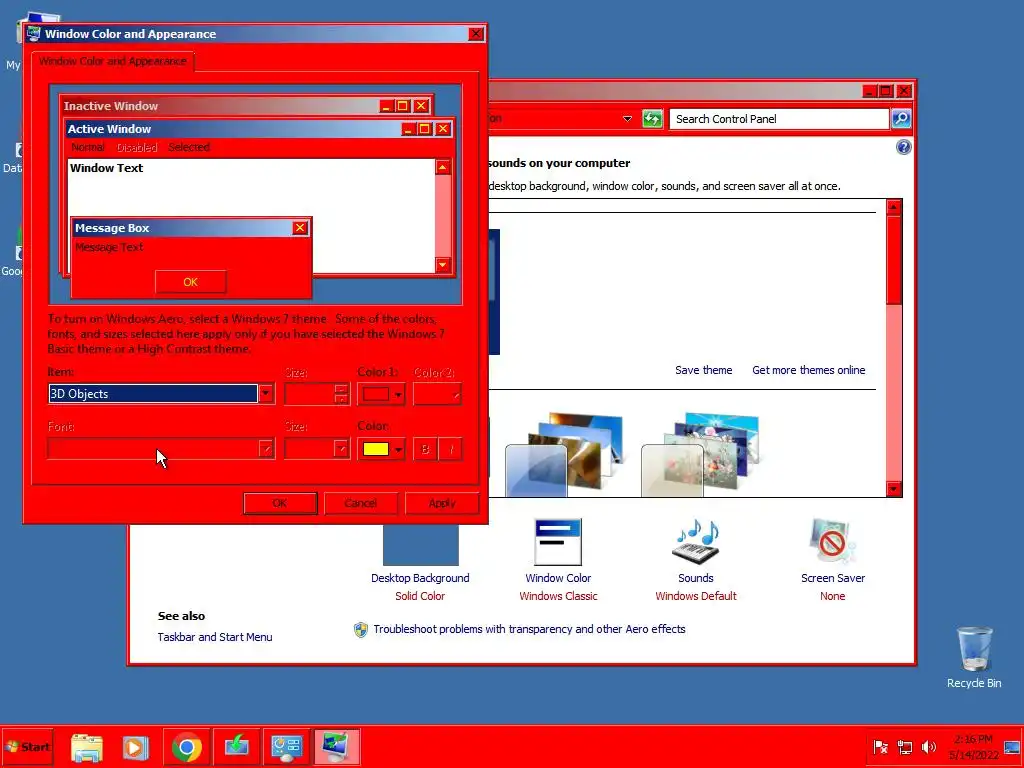Click Normal menu in preview window
The image size is (1024, 768).
pos(88,147)
